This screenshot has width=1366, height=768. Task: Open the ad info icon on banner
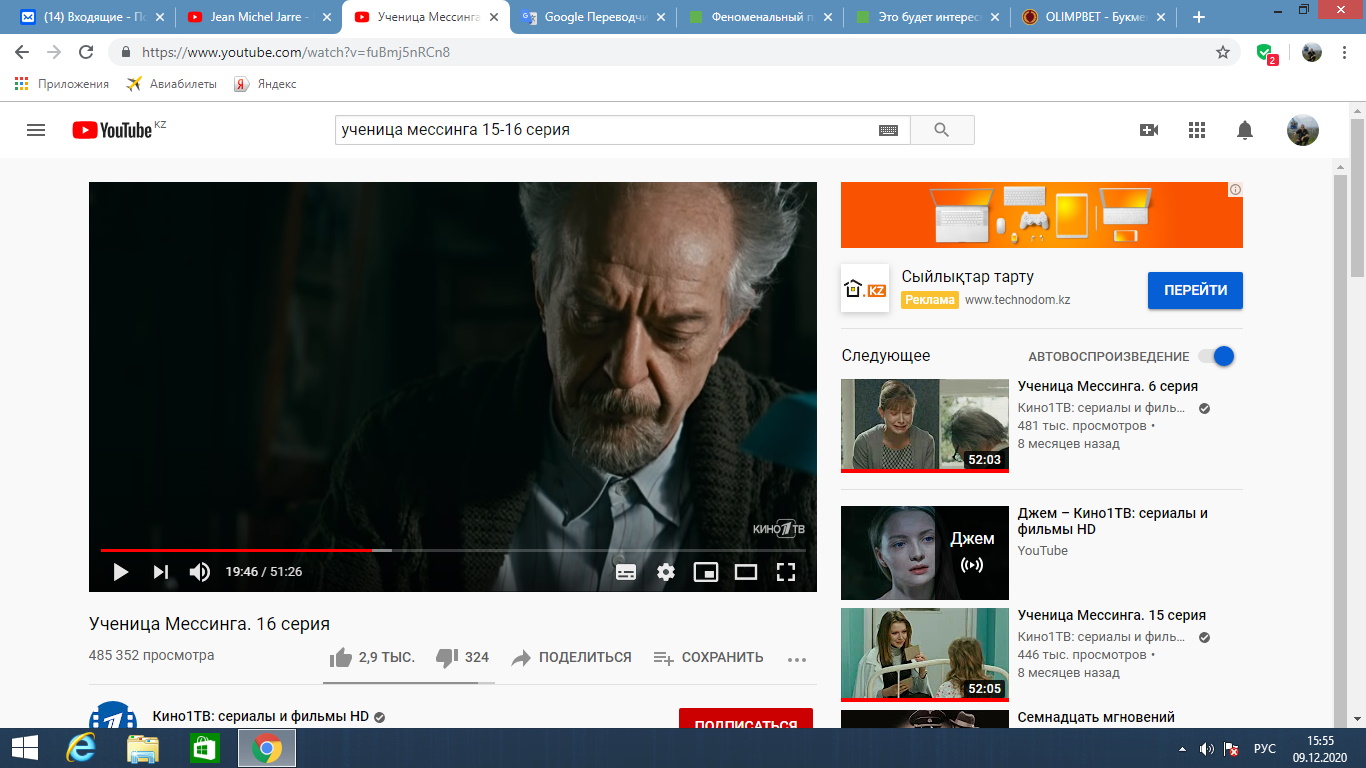tap(1235, 190)
